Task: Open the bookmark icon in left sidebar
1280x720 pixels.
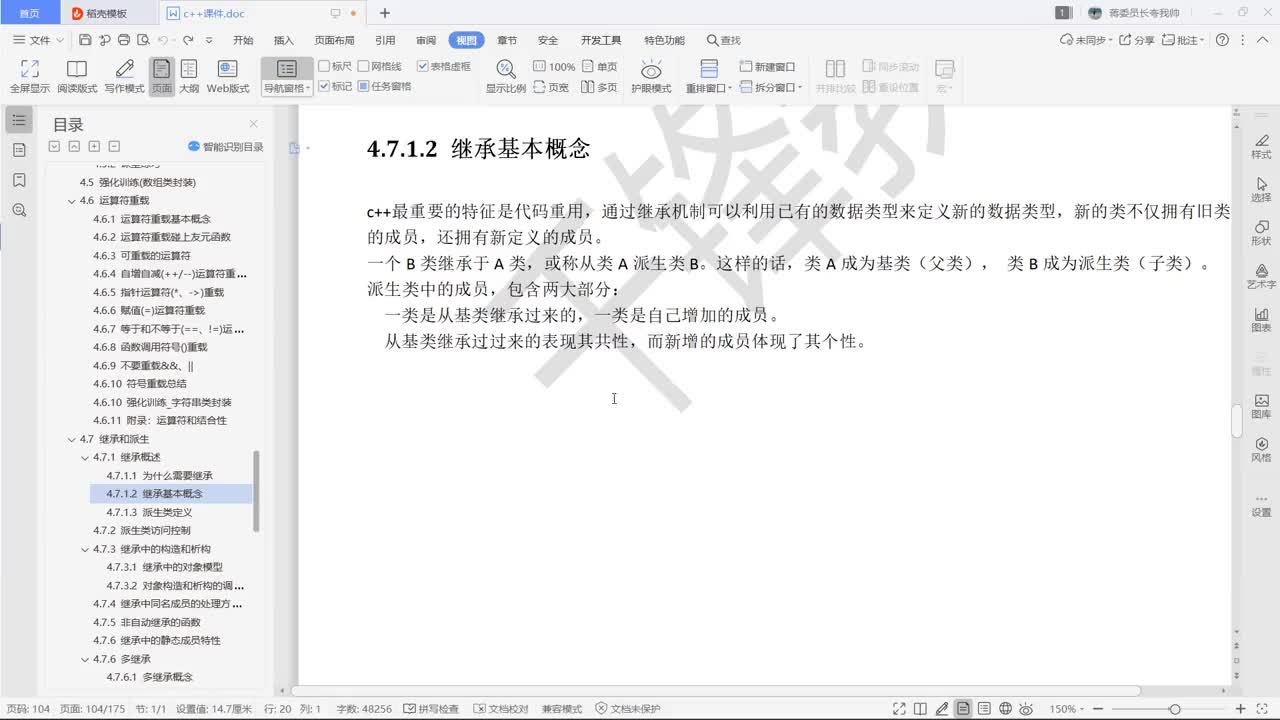Action: pyautogui.click(x=19, y=180)
